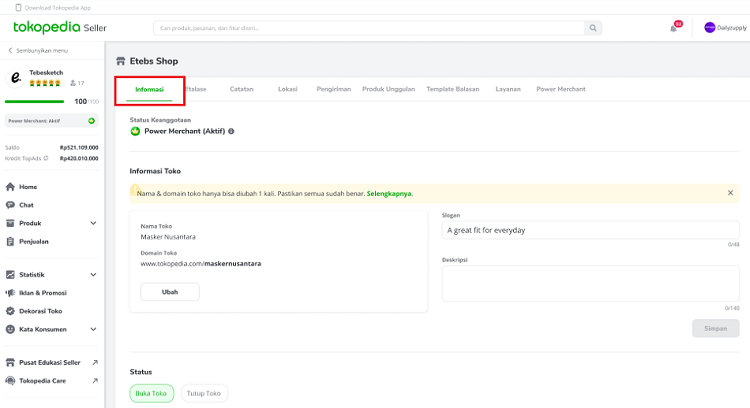Click the Penjualan clipboard icon
Screen dimensions: 750x408
(x=10, y=242)
